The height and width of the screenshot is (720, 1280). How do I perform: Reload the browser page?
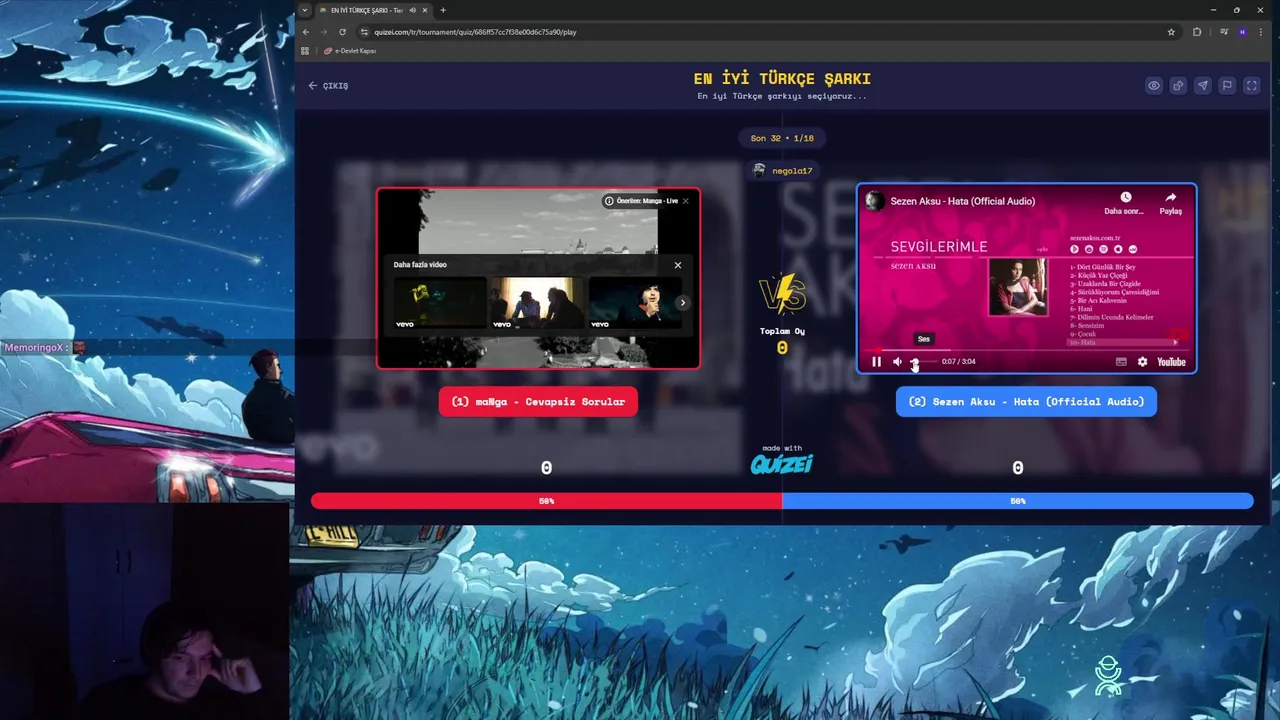pyautogui.click(x=342, y=32)
